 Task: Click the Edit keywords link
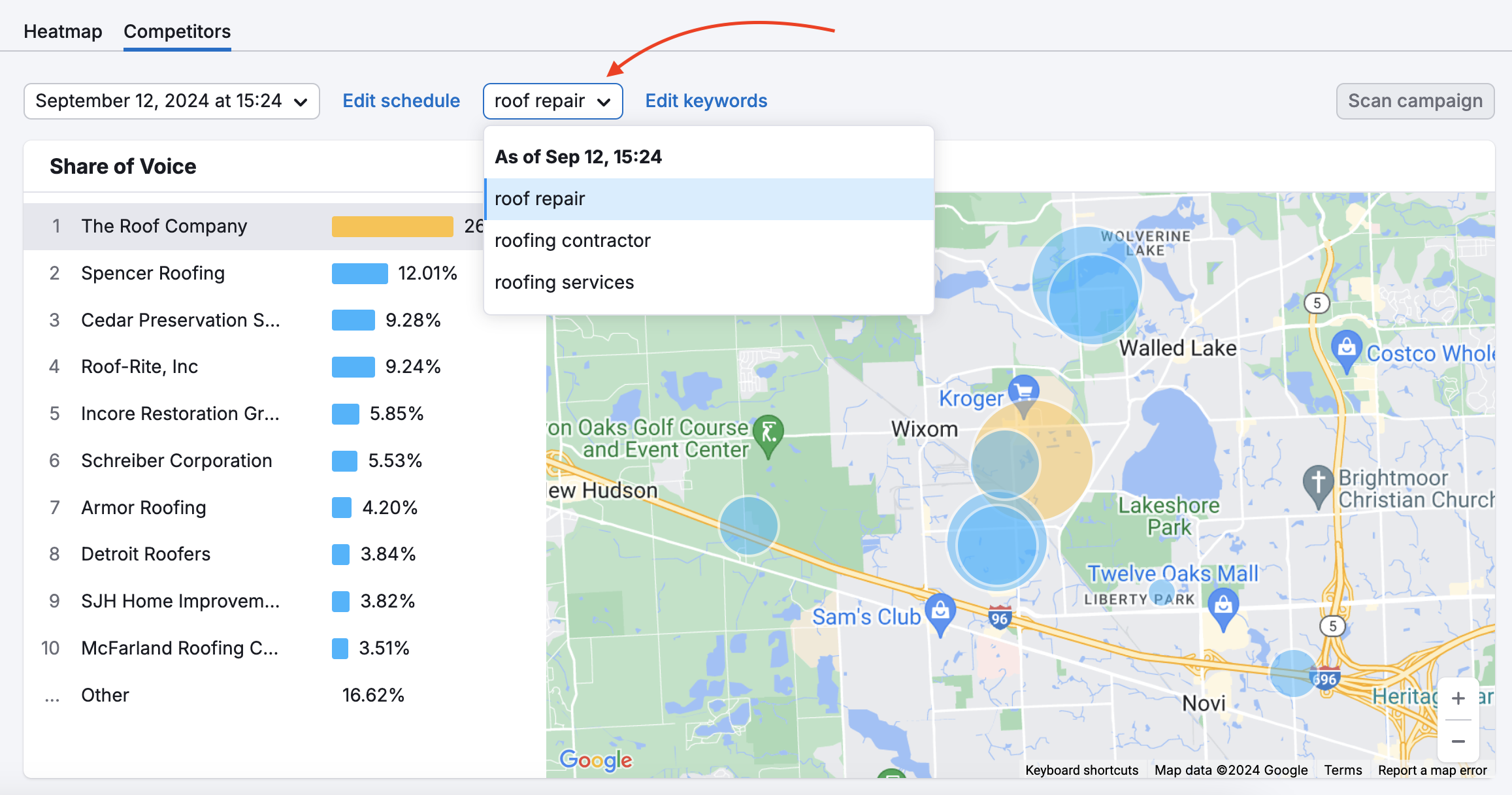click(705, 100)
